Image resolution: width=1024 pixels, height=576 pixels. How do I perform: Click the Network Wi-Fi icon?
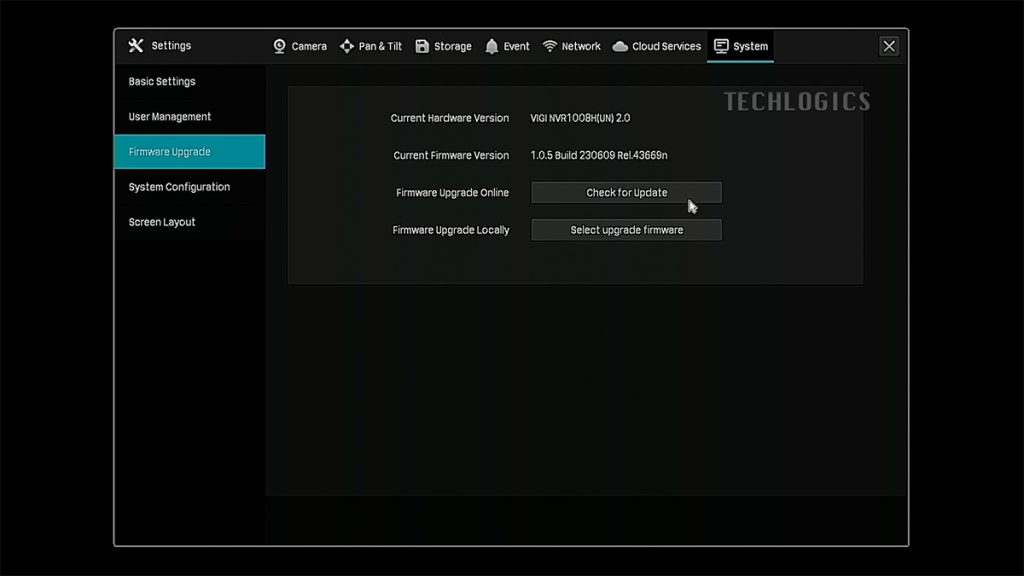(x=549, y=46)
